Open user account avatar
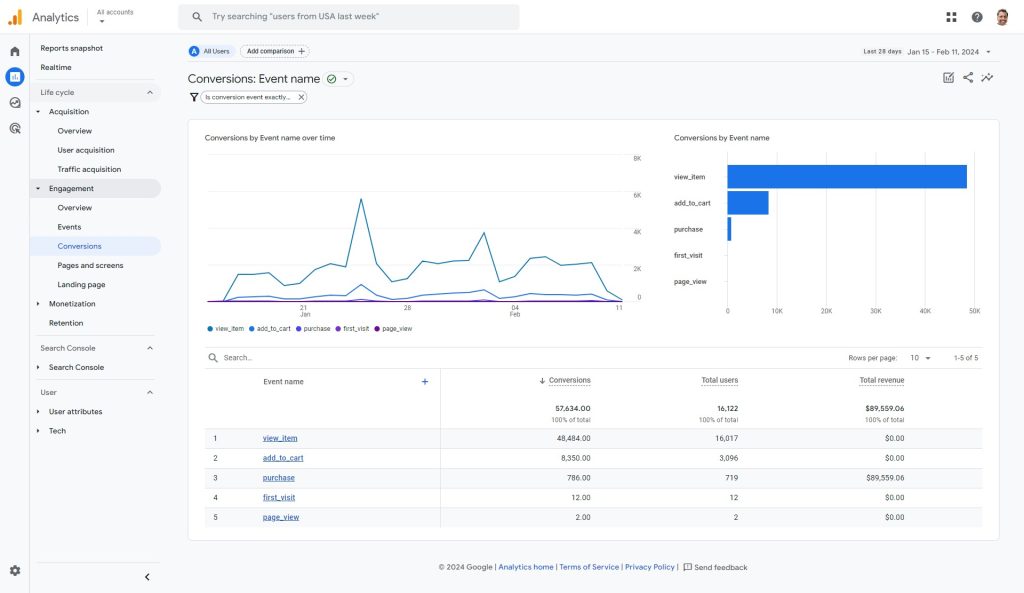 [x=1002, y=17]
